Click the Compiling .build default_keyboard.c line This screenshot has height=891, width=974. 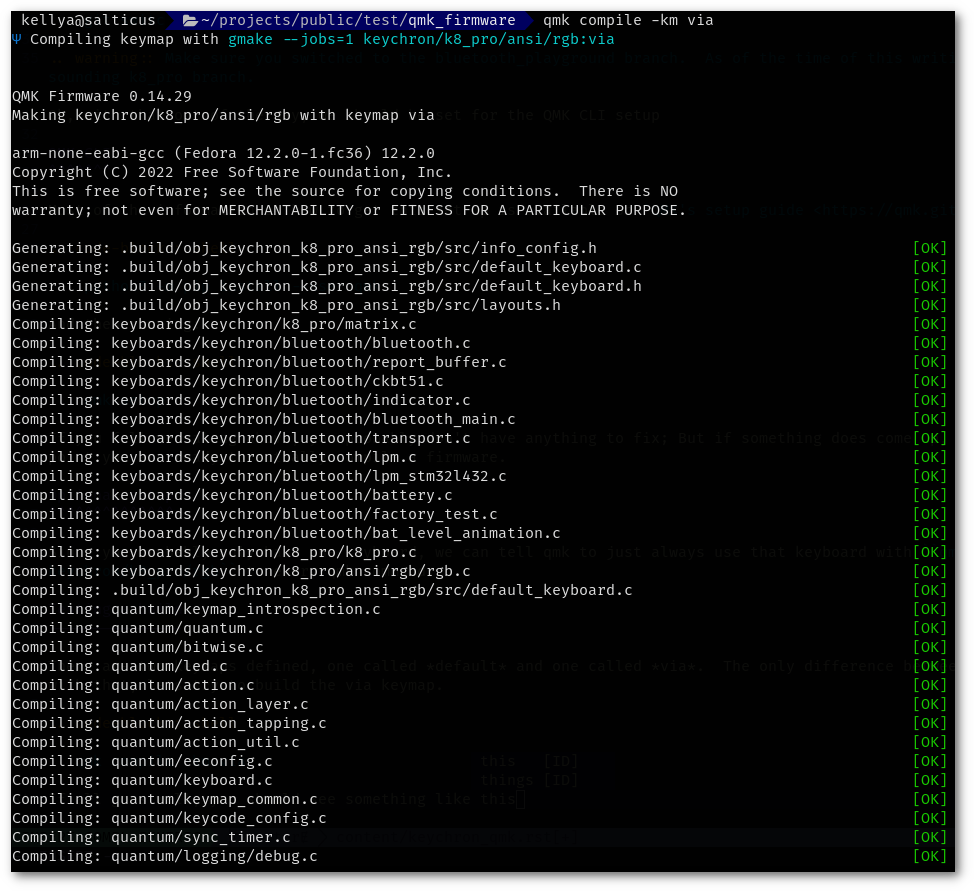click(x=322, y=590)
